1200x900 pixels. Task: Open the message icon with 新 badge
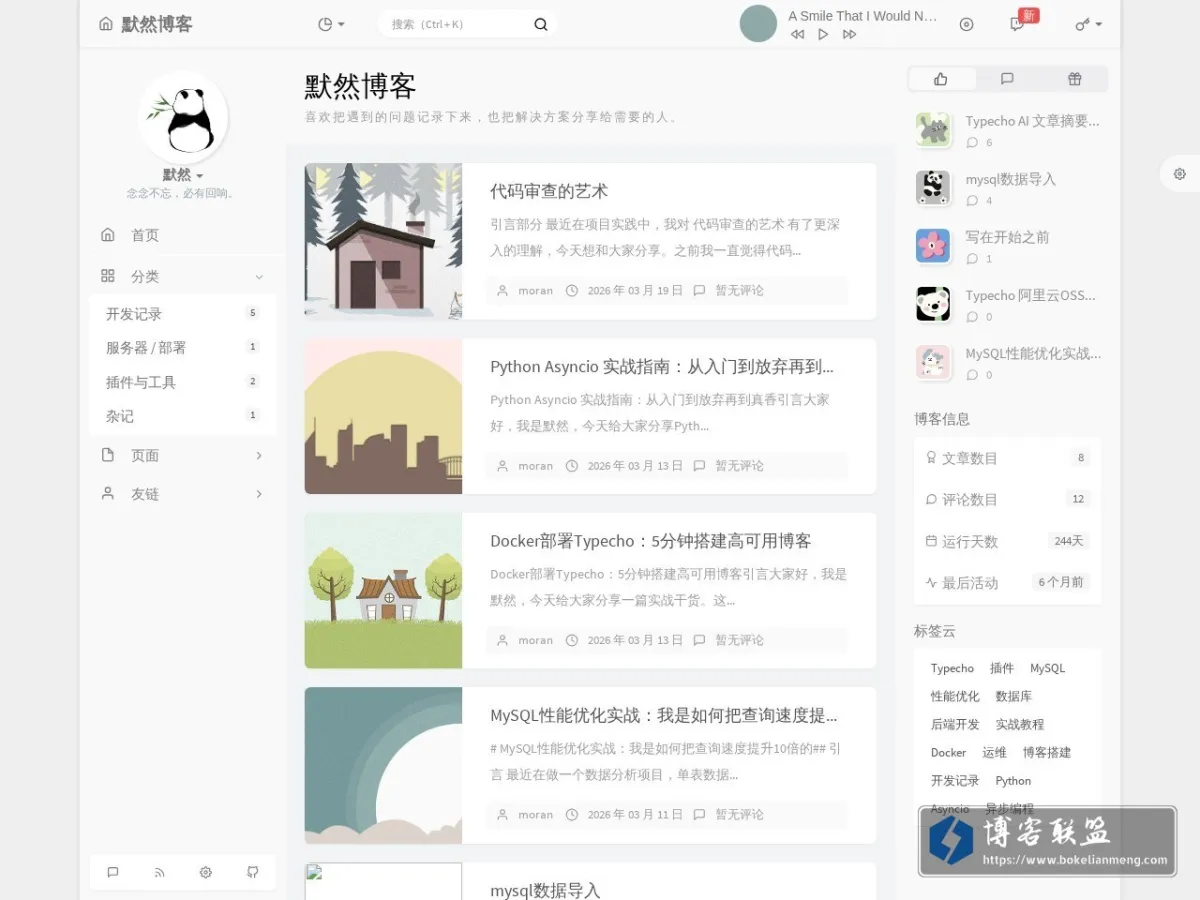[1017, 24]
